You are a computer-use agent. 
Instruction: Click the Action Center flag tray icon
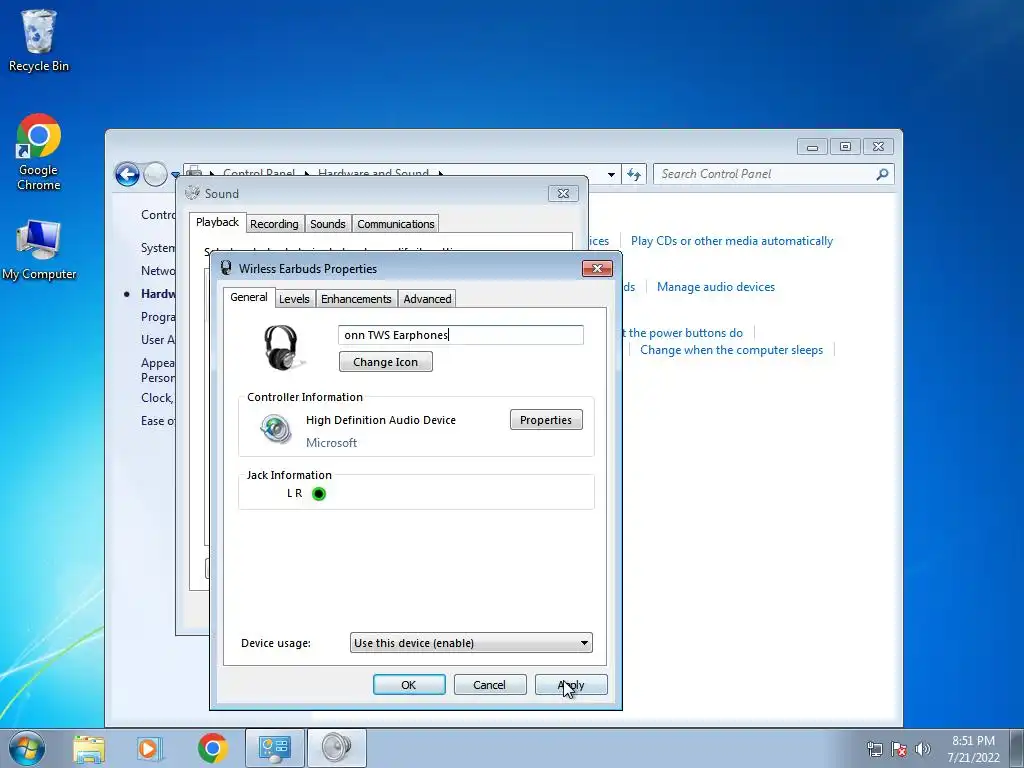[899, 749]
